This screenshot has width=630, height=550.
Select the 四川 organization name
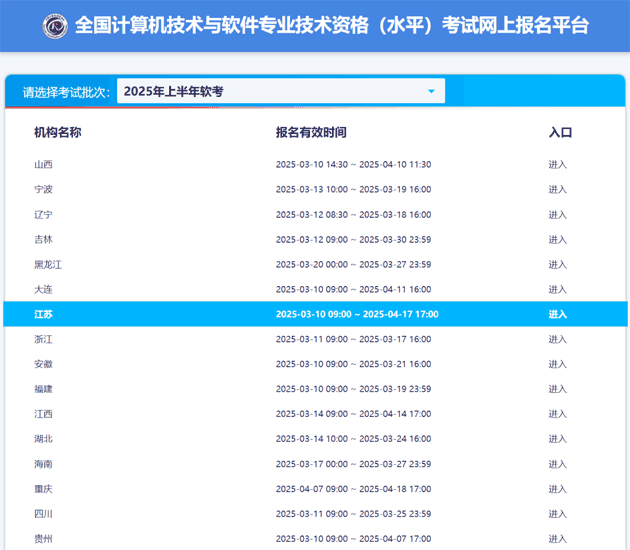(43, 514)
